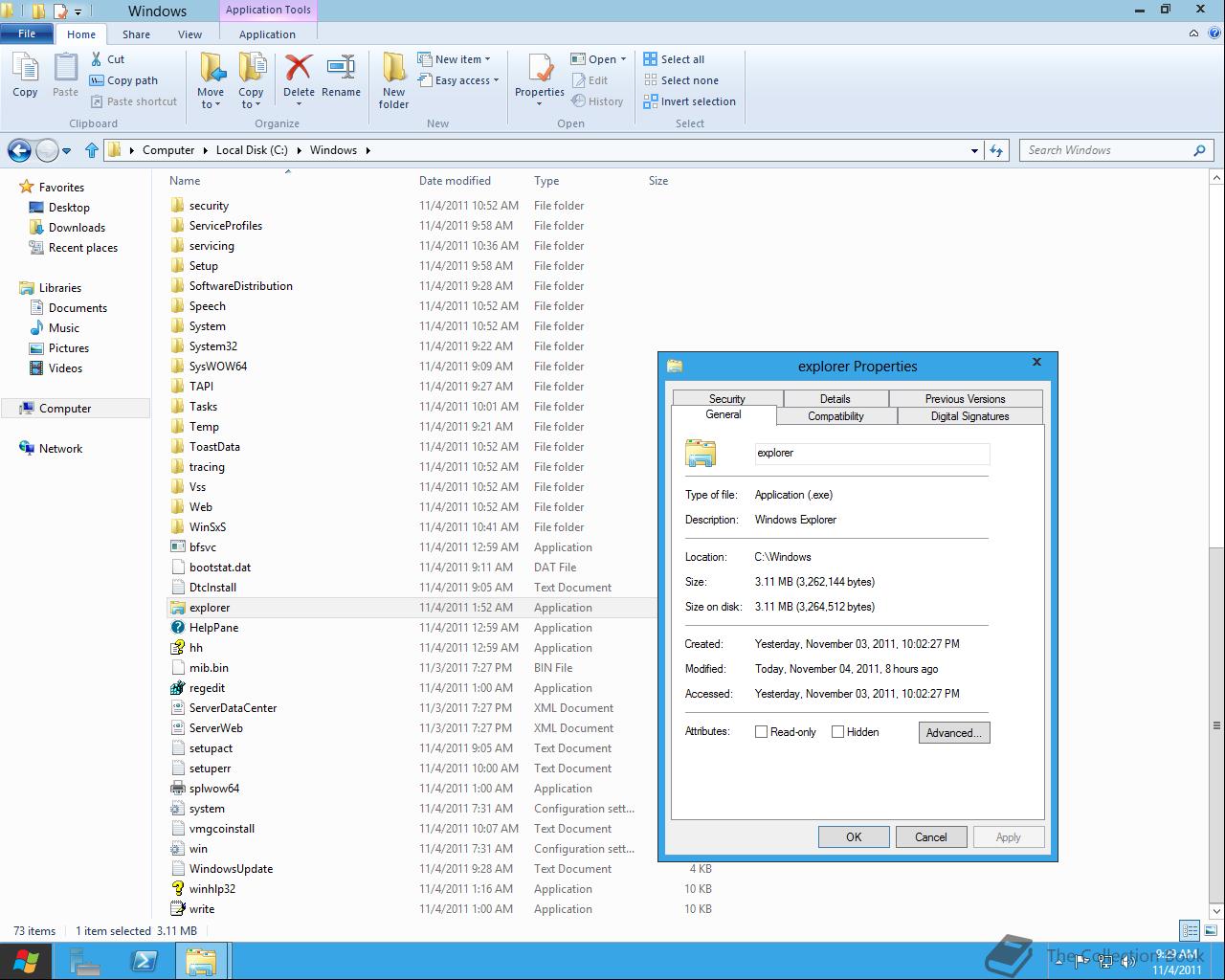The width and height of the screenshot is (1225, 980).
Task: Switch to the Application ribbon tab
Action: 267,34
